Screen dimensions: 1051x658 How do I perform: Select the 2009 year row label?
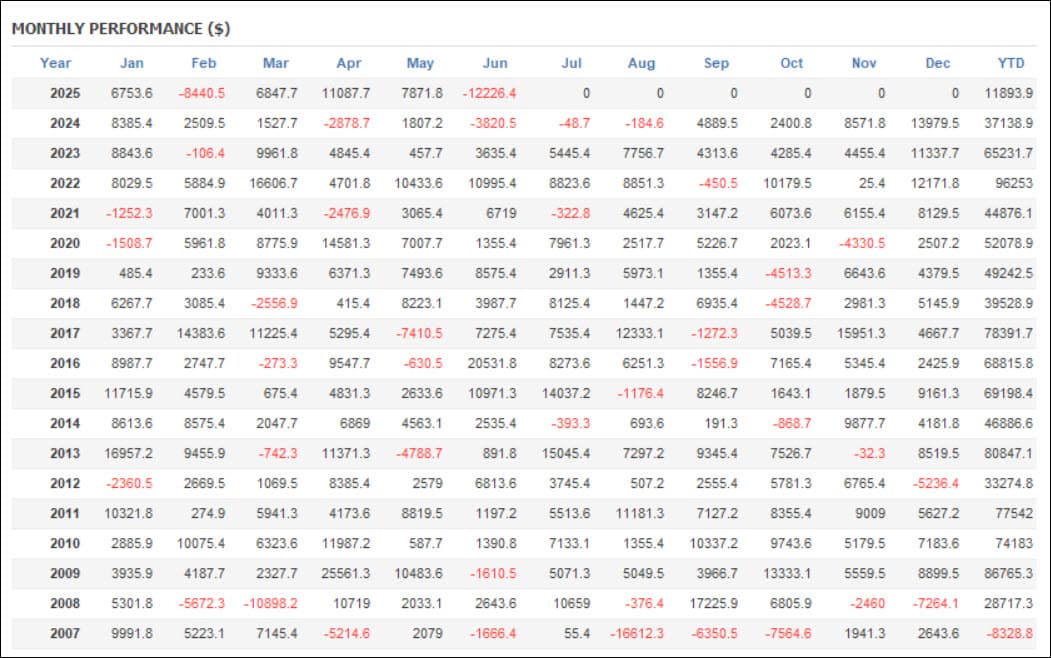pyautogui.click(x=65, y=574)
